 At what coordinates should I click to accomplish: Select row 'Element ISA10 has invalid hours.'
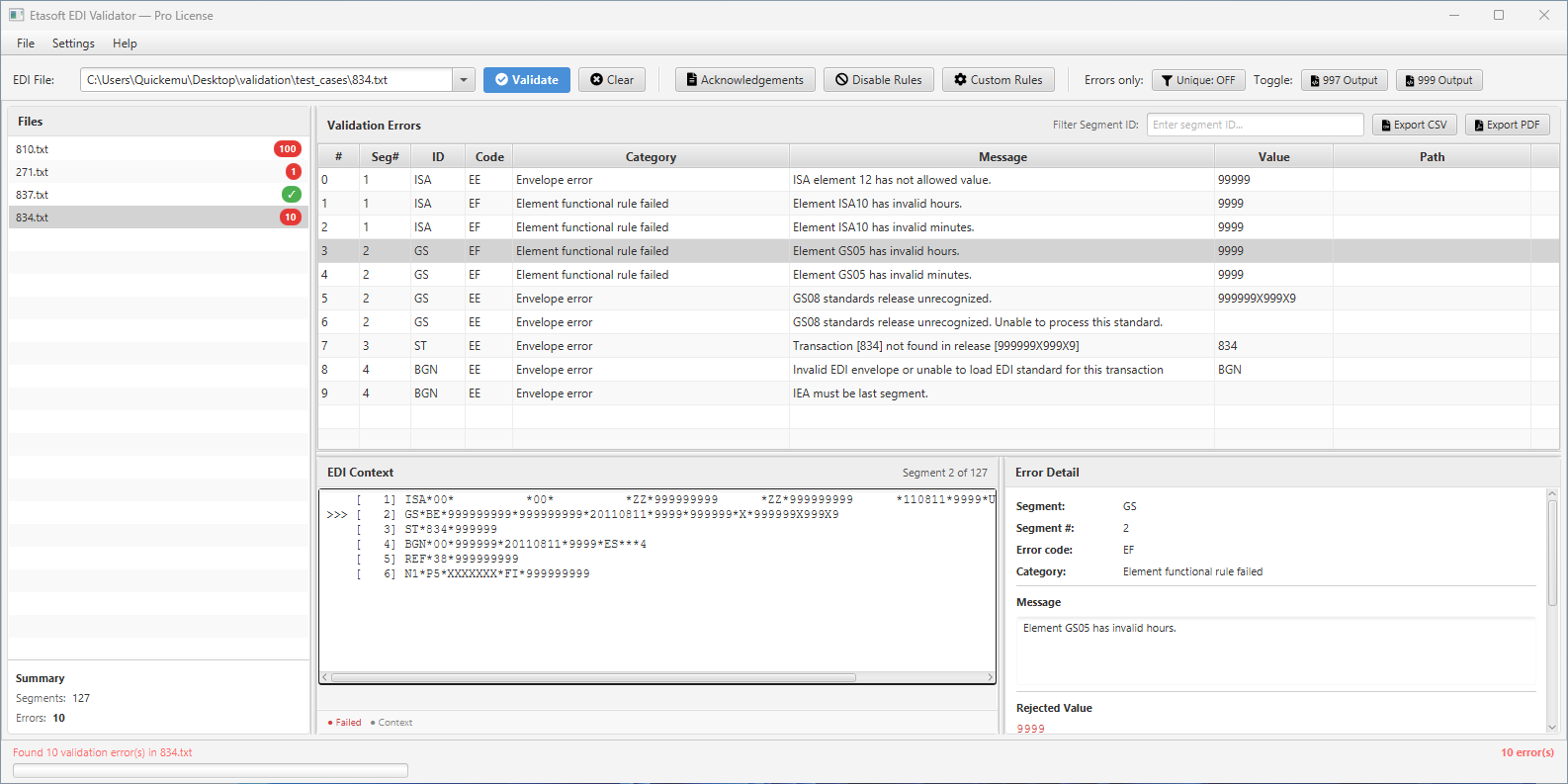pyautogui.click(x=938, y=204)
